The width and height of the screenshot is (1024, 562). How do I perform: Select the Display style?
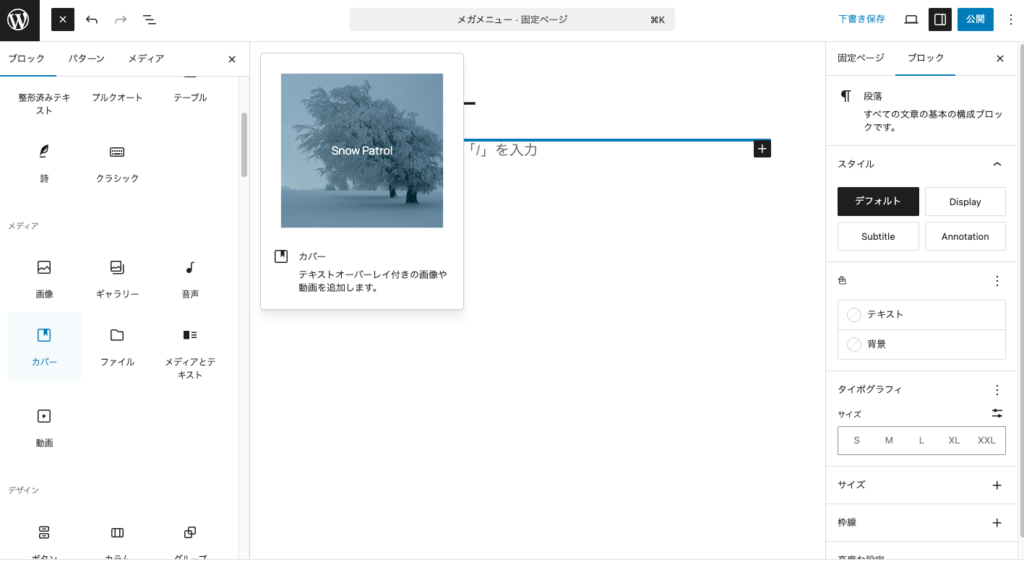(x=965, y=202)
